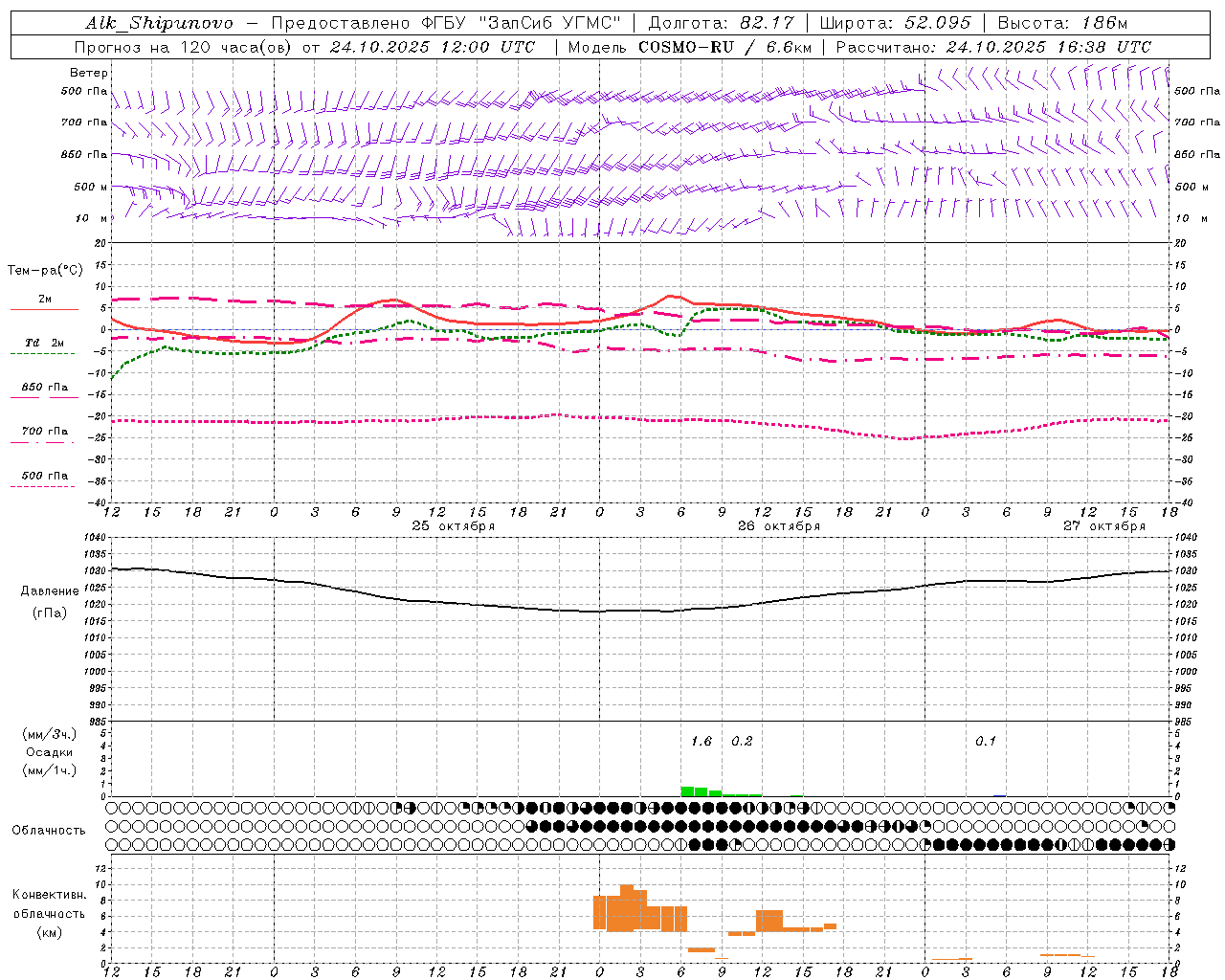Click the Конвективн. облачность label

[49, 903]
